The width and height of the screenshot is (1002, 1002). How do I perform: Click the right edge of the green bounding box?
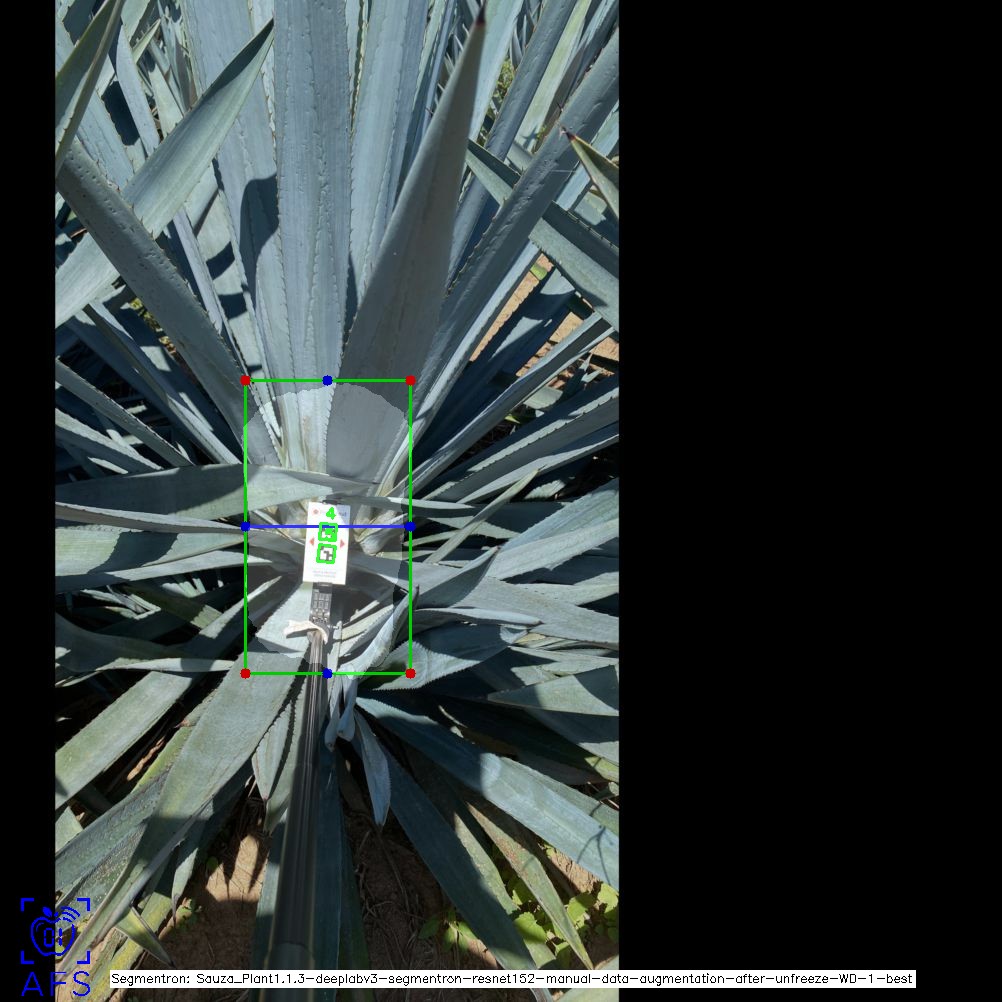point(410,600)
